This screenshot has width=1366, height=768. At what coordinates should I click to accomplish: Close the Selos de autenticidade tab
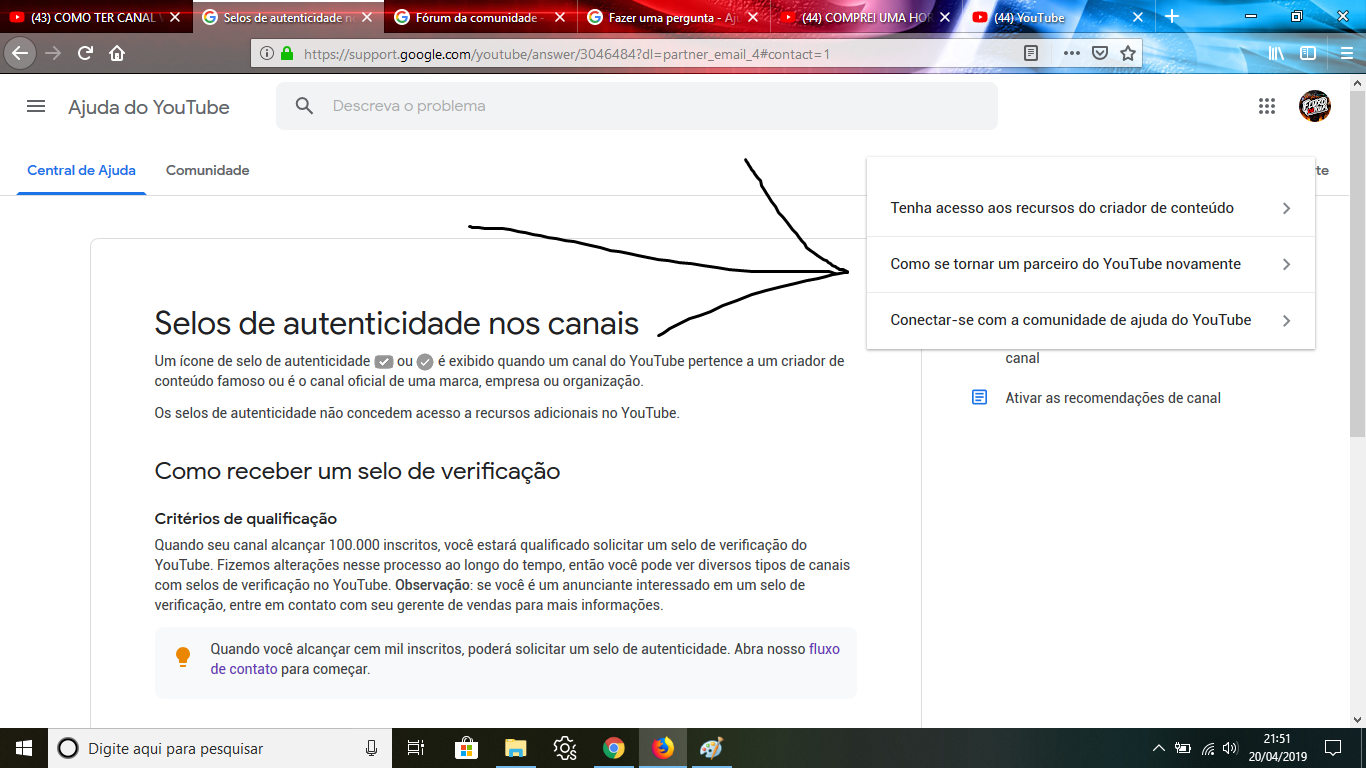click(x=368, y=17)
